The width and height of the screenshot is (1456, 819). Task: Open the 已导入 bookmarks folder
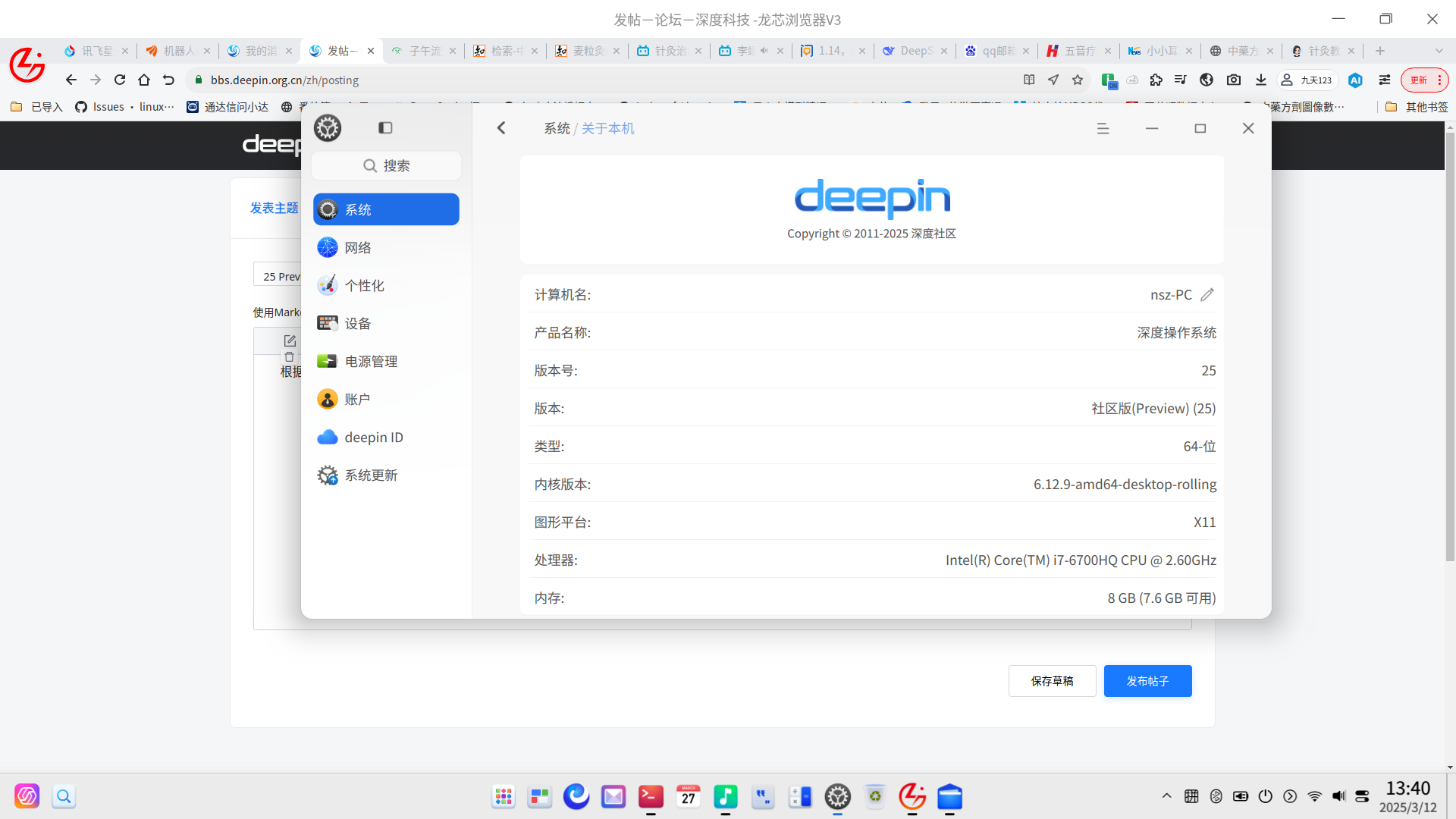(x=36, y=107)
